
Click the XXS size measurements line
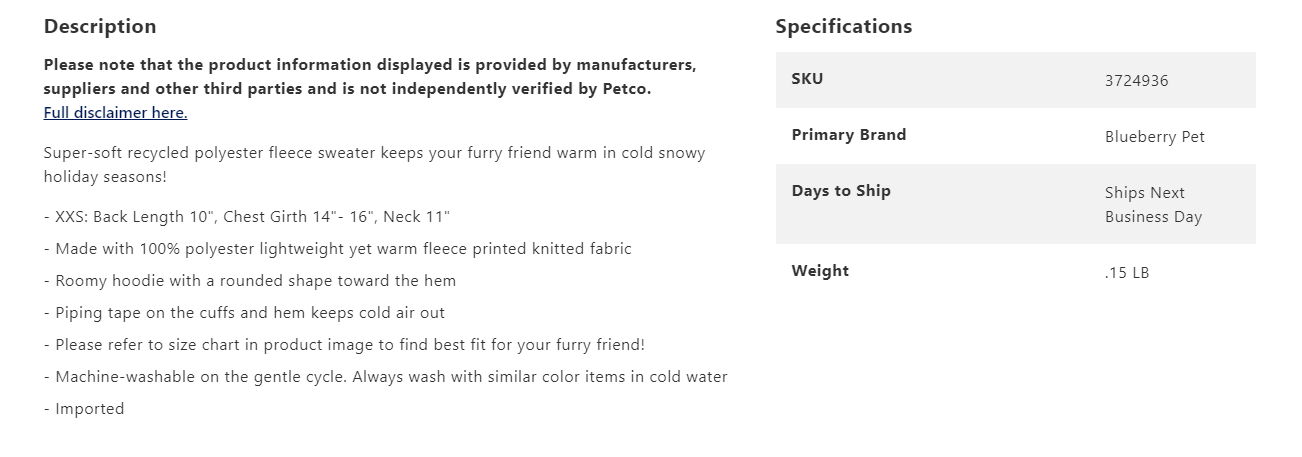point(247,217)
